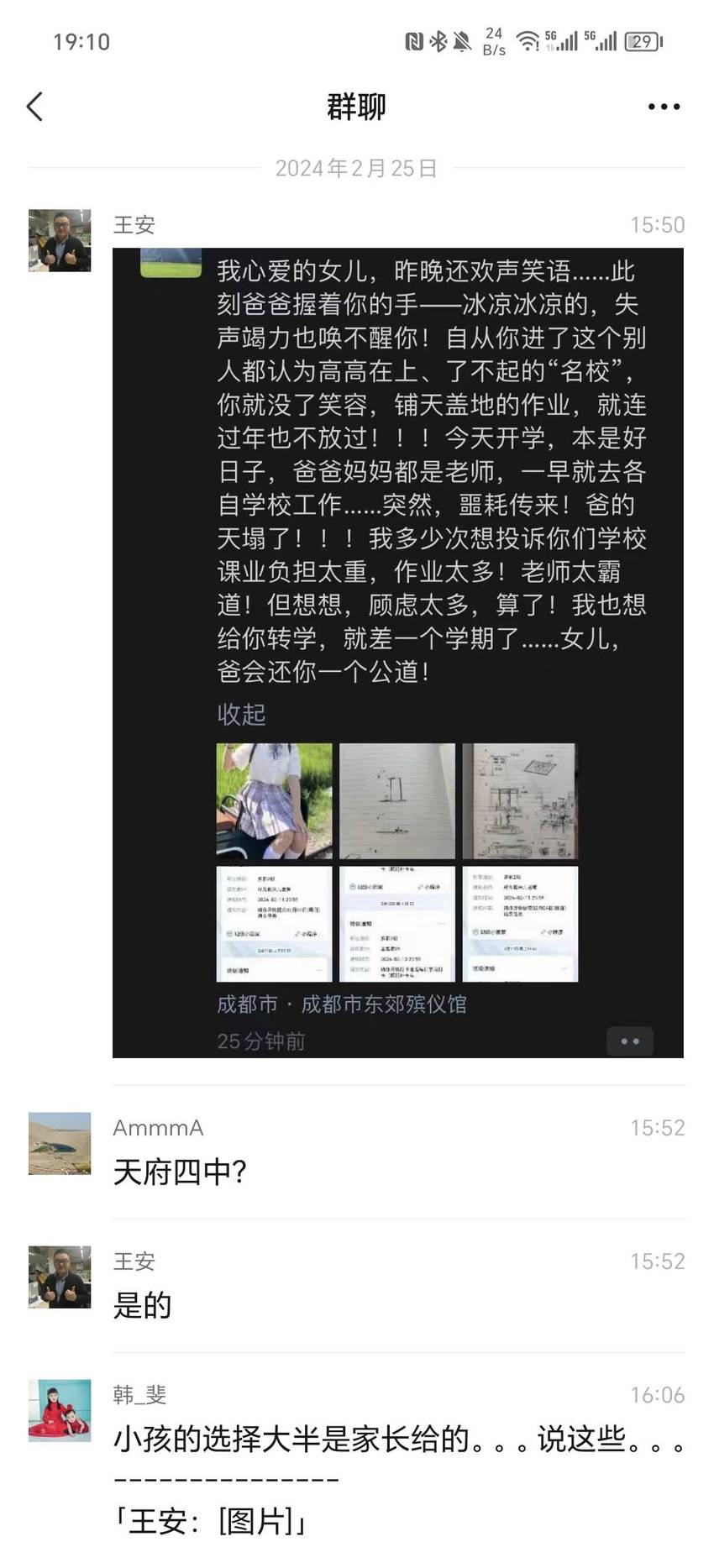714x1568 pixels.
Task: Open the middle notebook sketch thumbnail
Action: point(397,800)
